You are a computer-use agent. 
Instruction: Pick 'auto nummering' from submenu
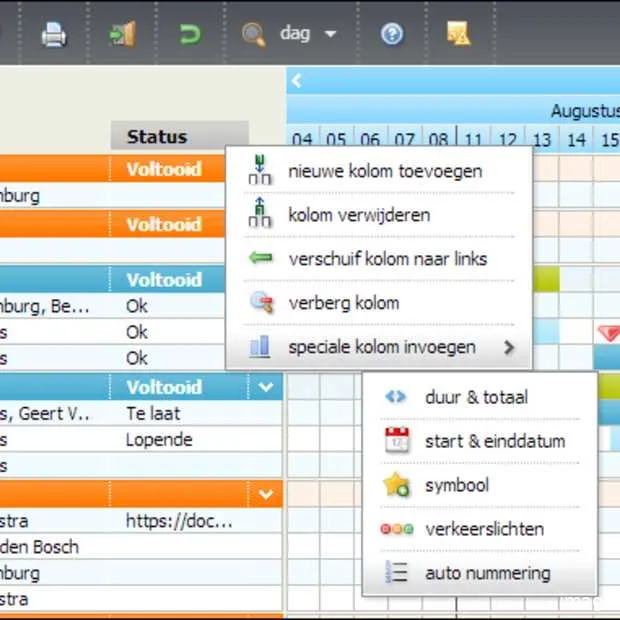(x=487, y=573)
